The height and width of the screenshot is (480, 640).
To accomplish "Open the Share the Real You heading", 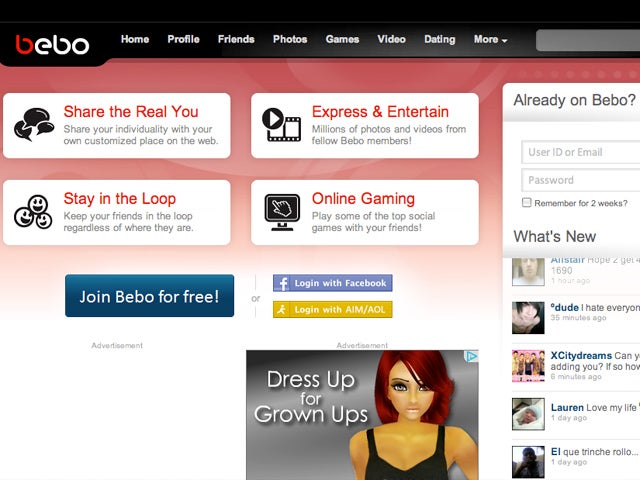I will click(131, 111).
